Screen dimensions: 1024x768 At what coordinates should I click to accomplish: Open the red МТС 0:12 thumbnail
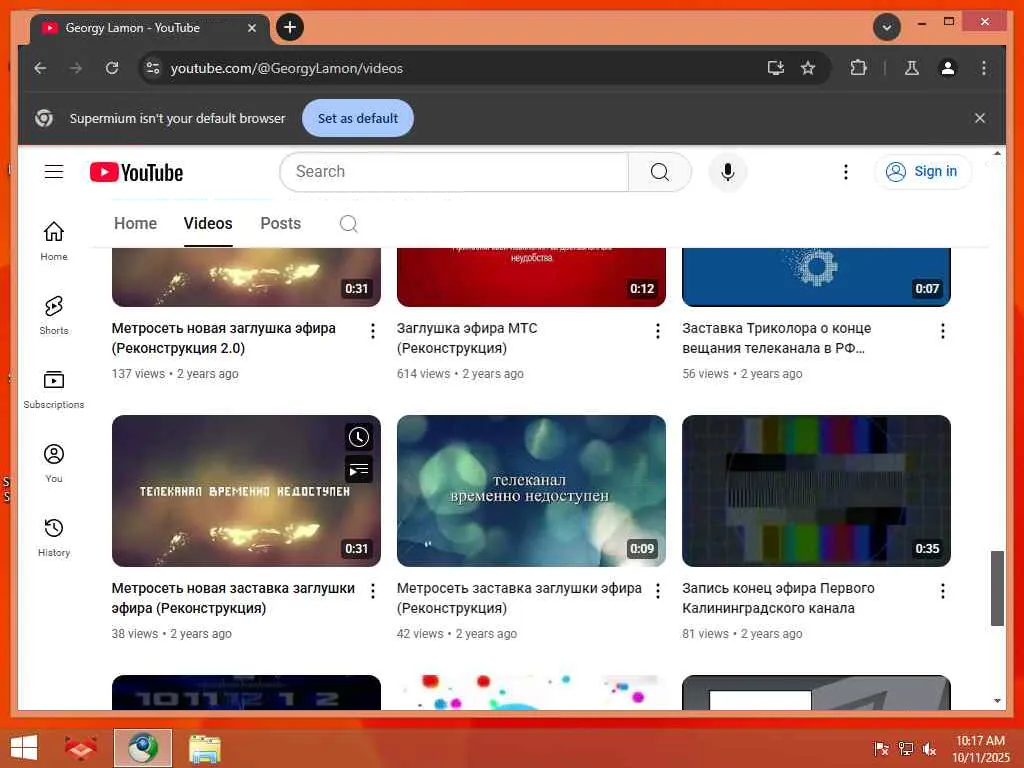[x=531, y=277]
